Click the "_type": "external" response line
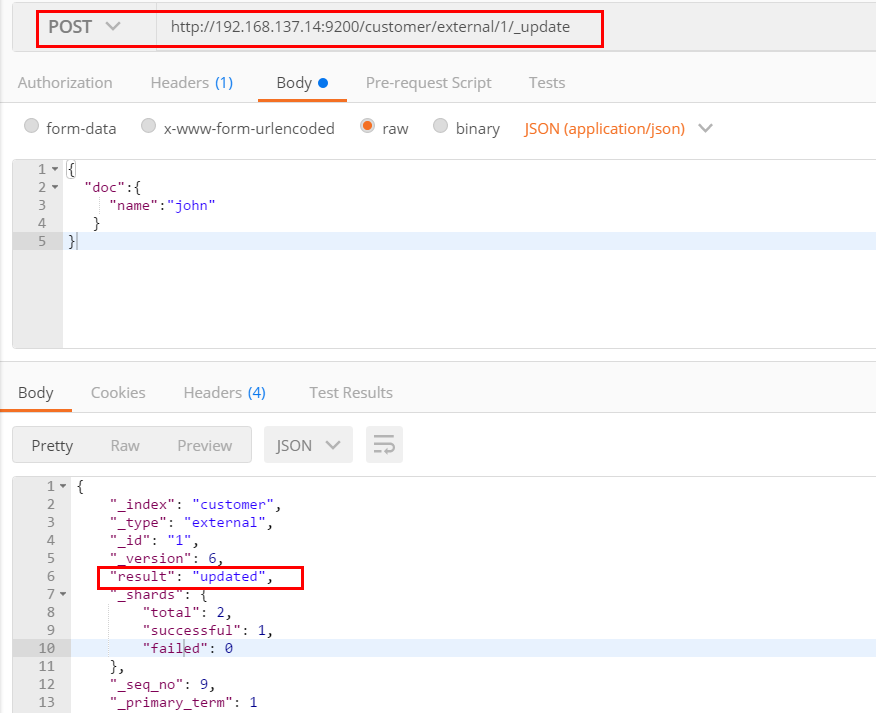 (191, 522)
